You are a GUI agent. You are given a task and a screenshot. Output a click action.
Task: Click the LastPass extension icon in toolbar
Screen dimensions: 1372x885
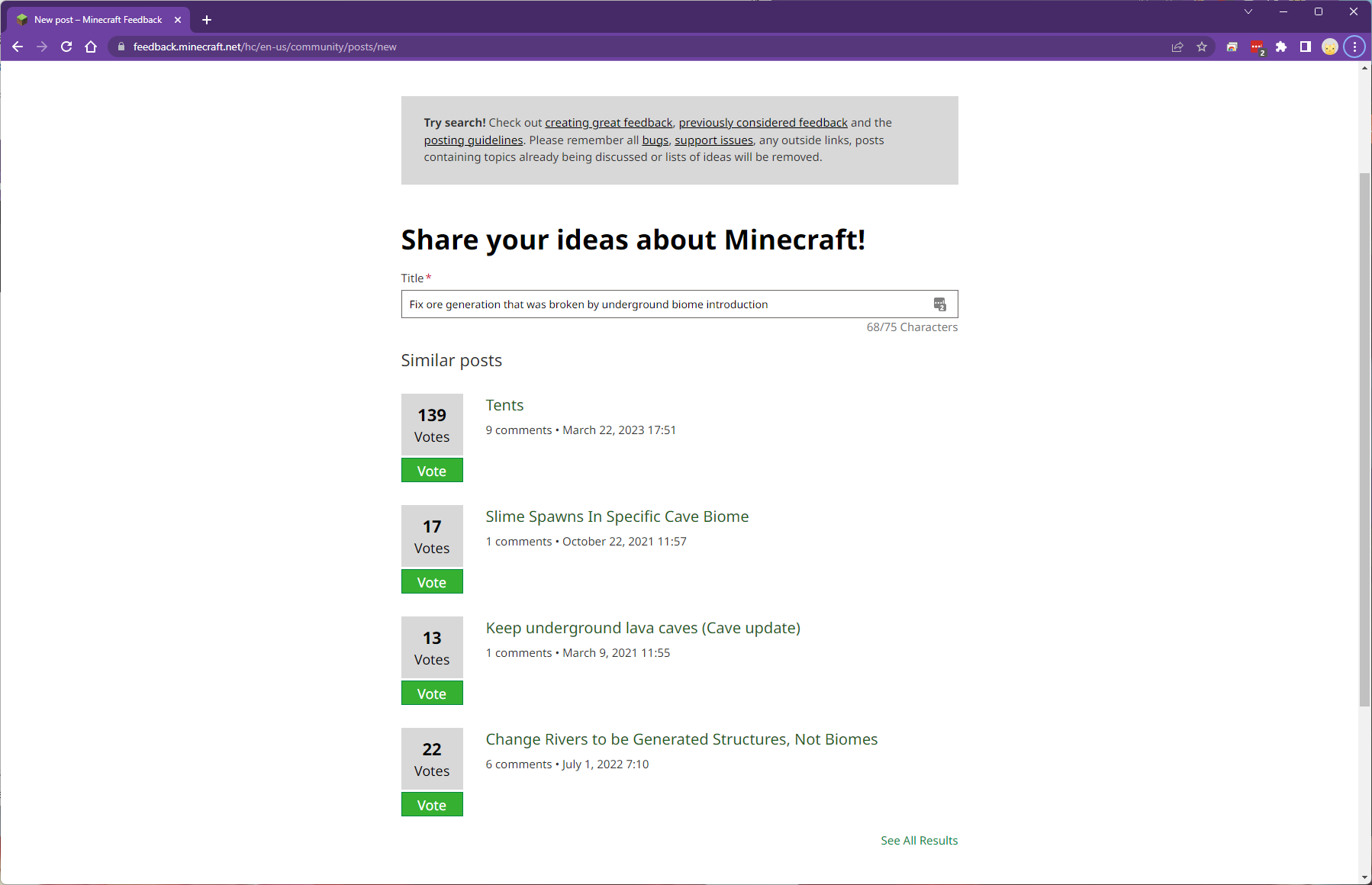point(1257,47)
